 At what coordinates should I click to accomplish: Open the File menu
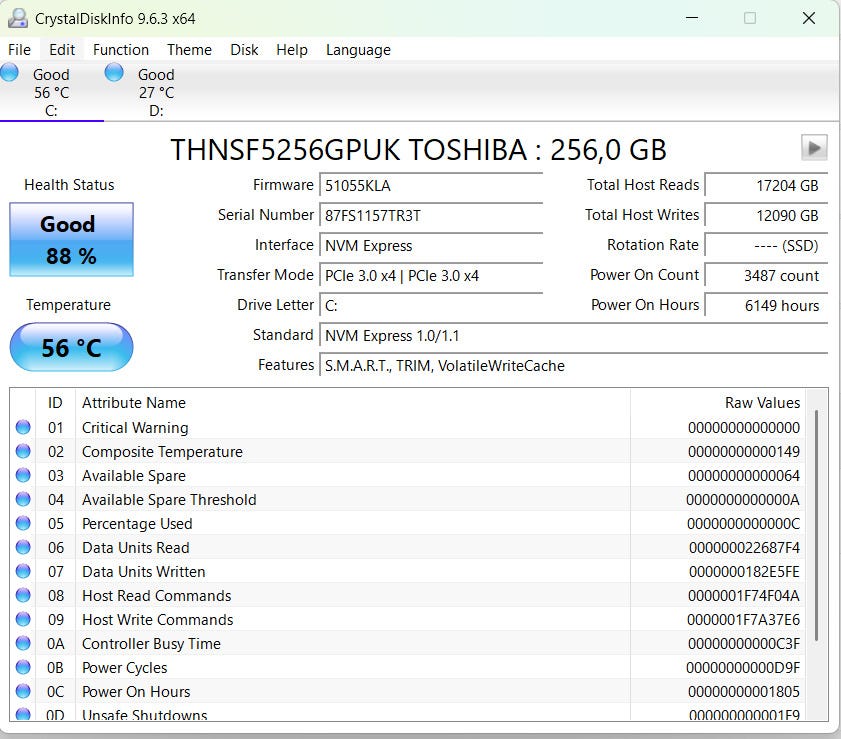[x=19, y=50]
